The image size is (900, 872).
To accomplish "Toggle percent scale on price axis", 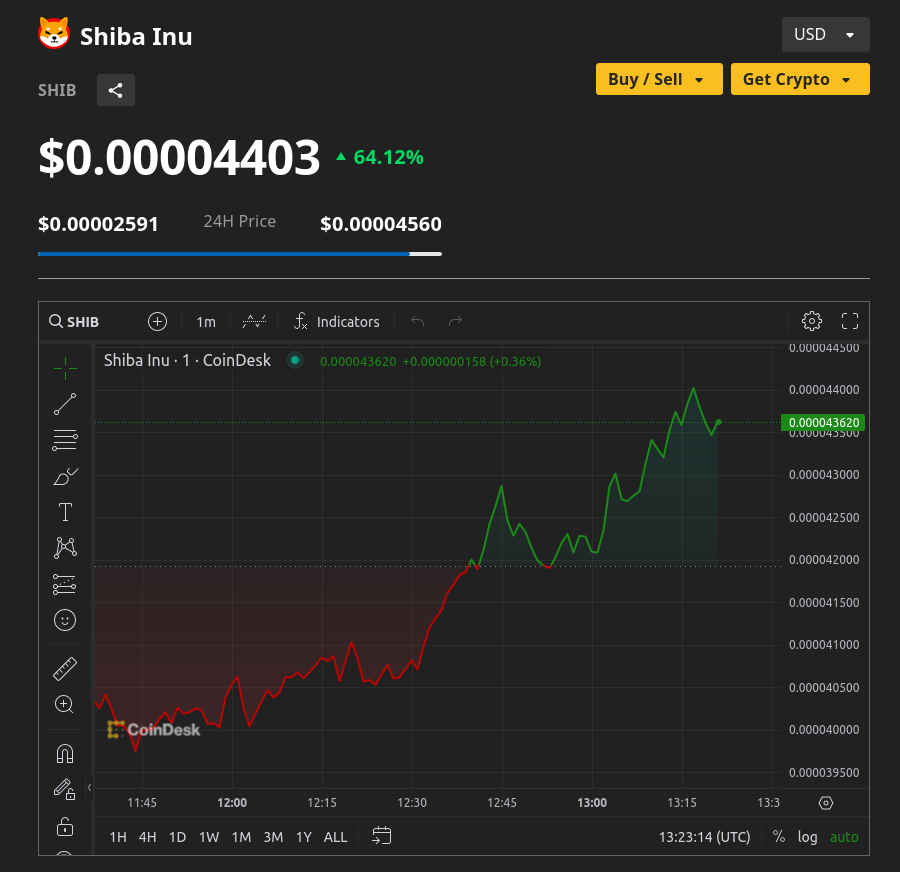I will click(779, 837).
